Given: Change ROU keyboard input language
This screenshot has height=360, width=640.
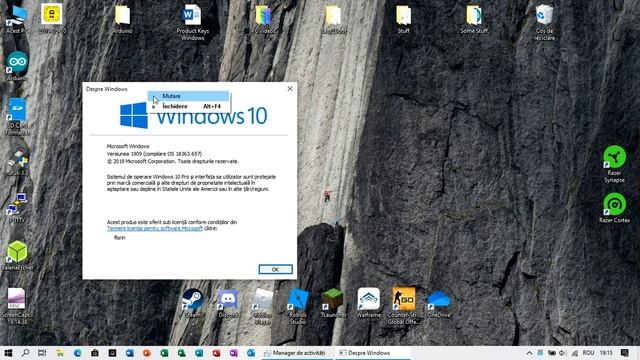Looking at the screenshot, I should coord(588,353).
